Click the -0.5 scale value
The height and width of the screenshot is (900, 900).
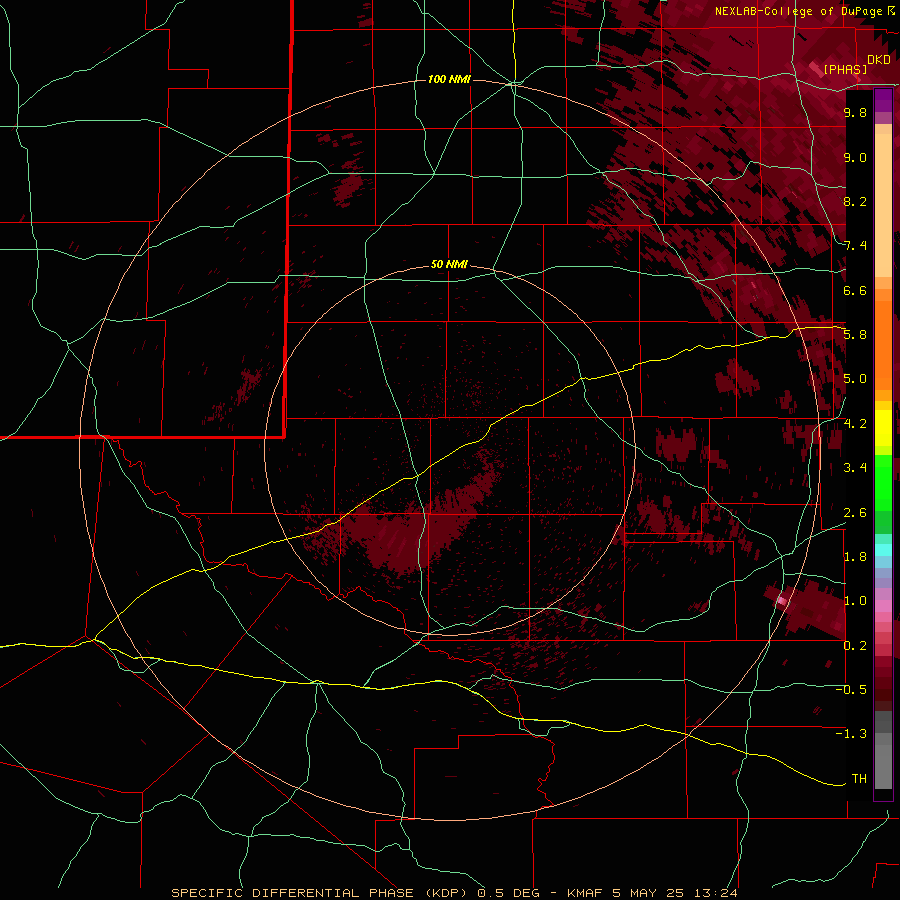click(x=851, y=690)
